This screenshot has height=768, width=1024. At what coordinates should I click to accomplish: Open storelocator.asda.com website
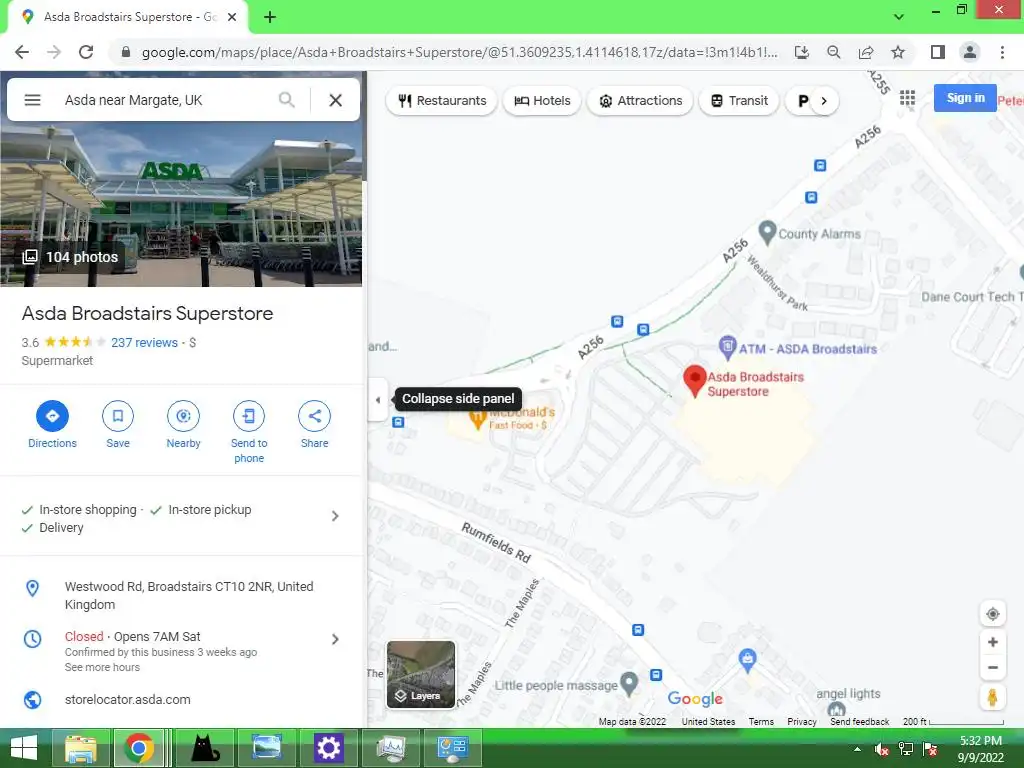click(x=127, y=699)
